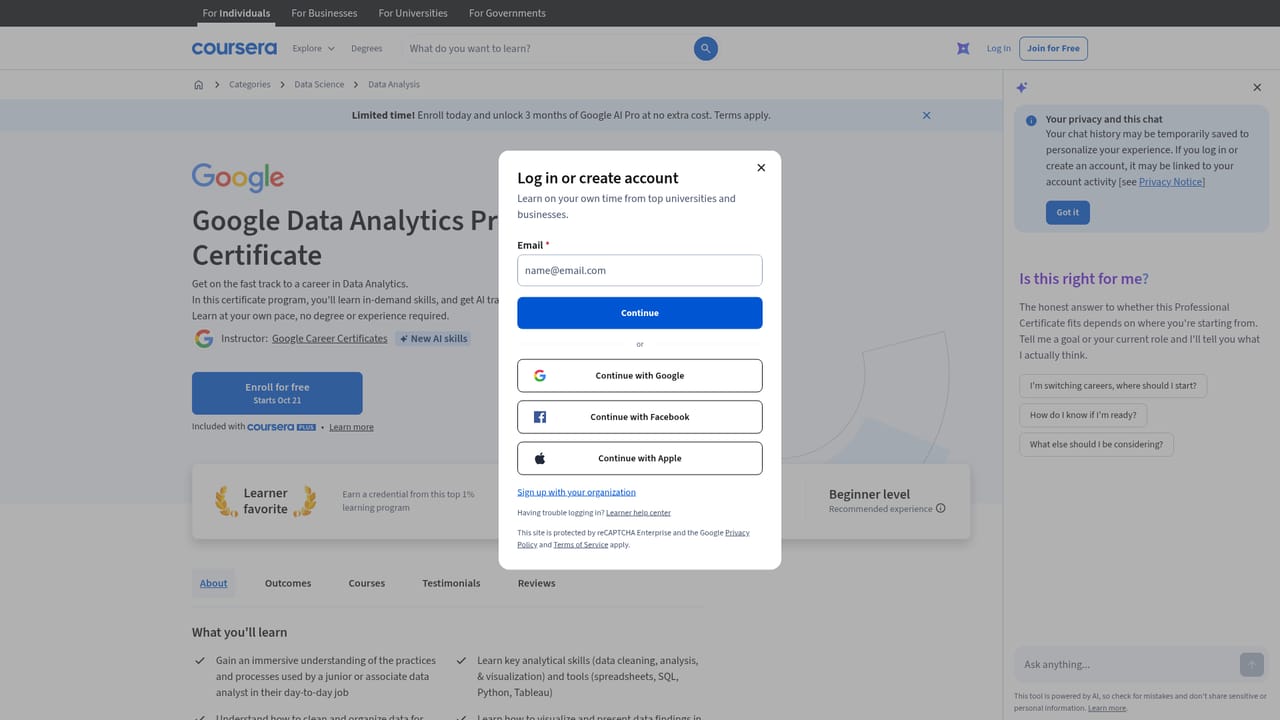Select 'I'm switching careers' suggestion chip
This screenshot has height=720, width=1280.
[1114, 385]
